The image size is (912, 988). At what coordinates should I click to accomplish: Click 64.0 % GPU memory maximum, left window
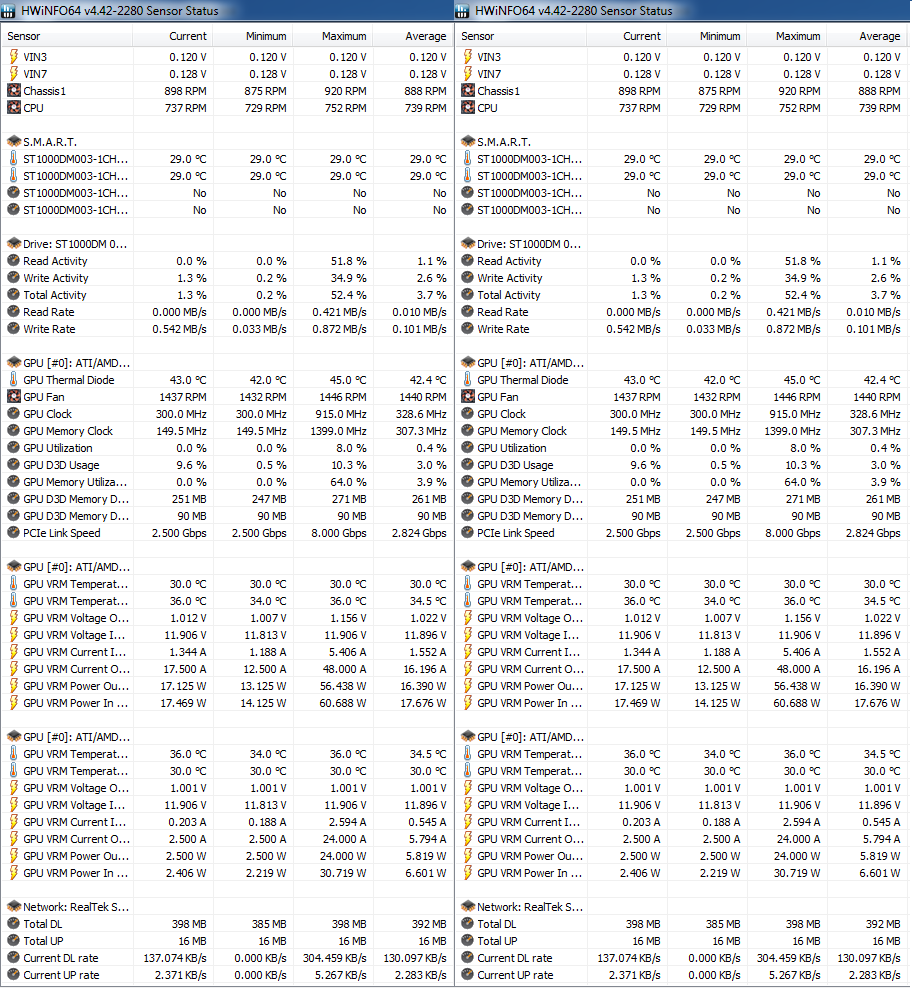[x=349, y=482]
